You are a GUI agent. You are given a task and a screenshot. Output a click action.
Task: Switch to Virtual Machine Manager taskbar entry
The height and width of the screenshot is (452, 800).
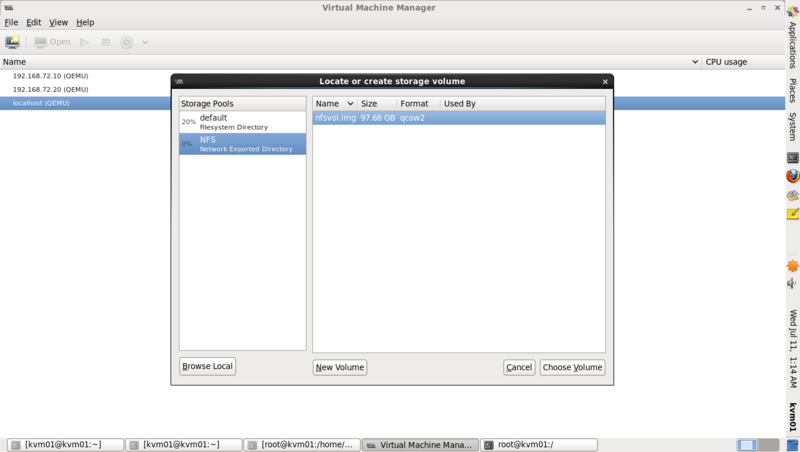coord(420,445)
